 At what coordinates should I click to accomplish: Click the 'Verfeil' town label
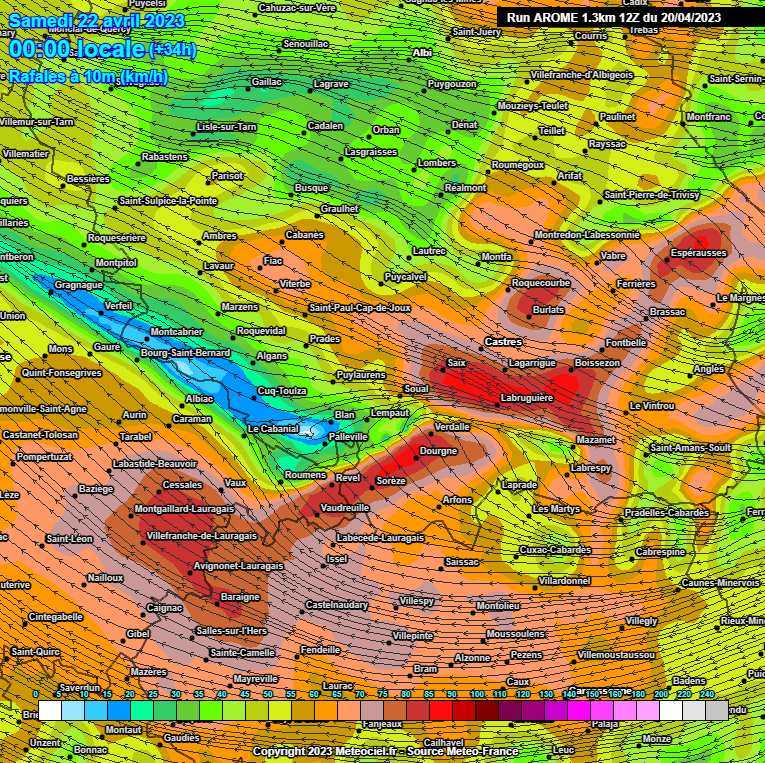[119, 306]
